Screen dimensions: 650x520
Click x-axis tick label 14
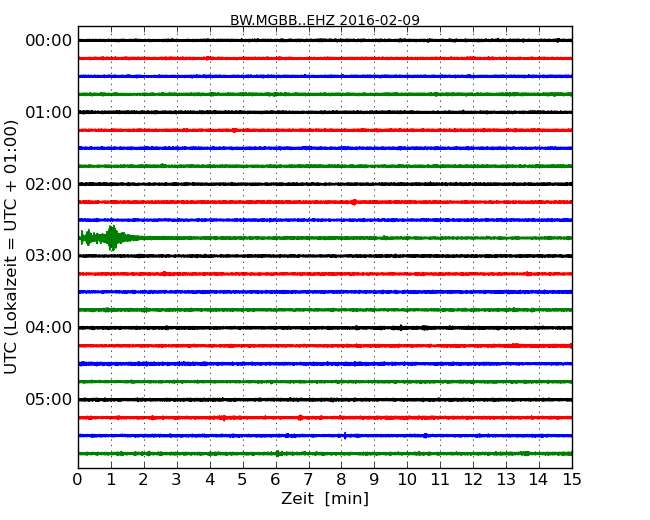pyautogui.click(x=538, y=480)
